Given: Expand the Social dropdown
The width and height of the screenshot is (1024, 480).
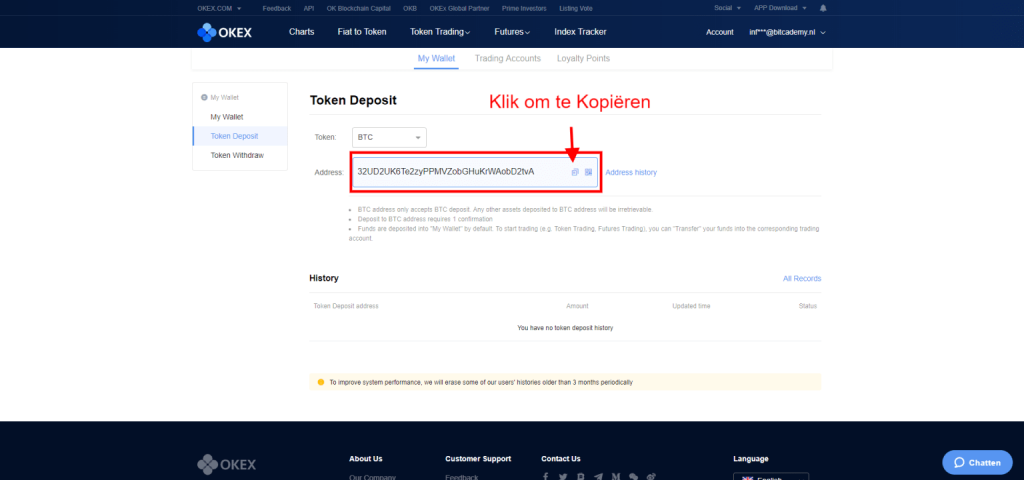Looking at the screenshot, I should tap(728, 8).
